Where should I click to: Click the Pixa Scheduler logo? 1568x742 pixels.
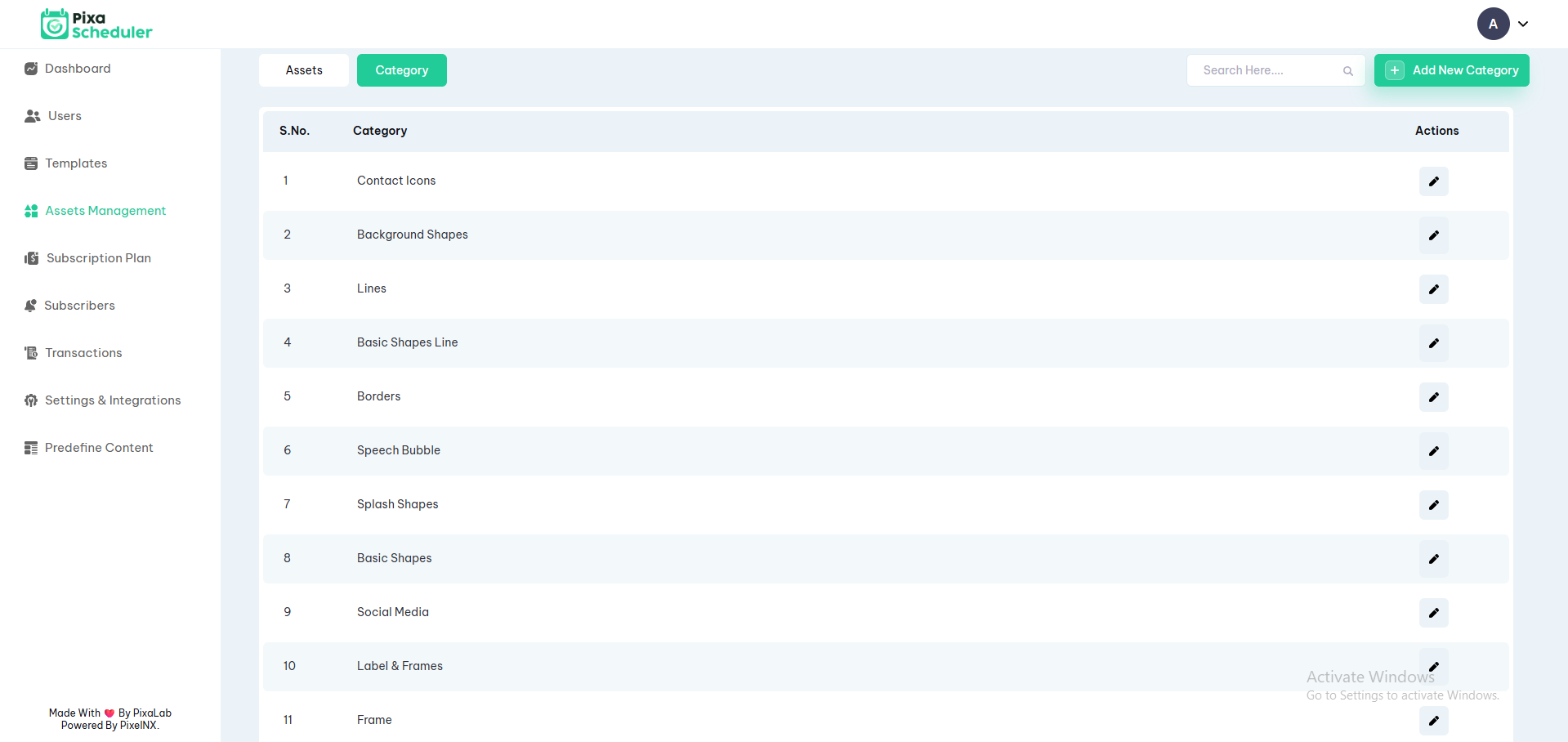coord(96,25)
